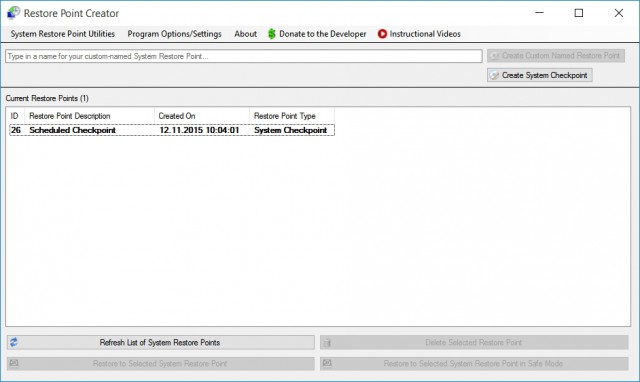Minimize the Restore Point Creator window
Viewport: 640px width, 382px height.
539,13
